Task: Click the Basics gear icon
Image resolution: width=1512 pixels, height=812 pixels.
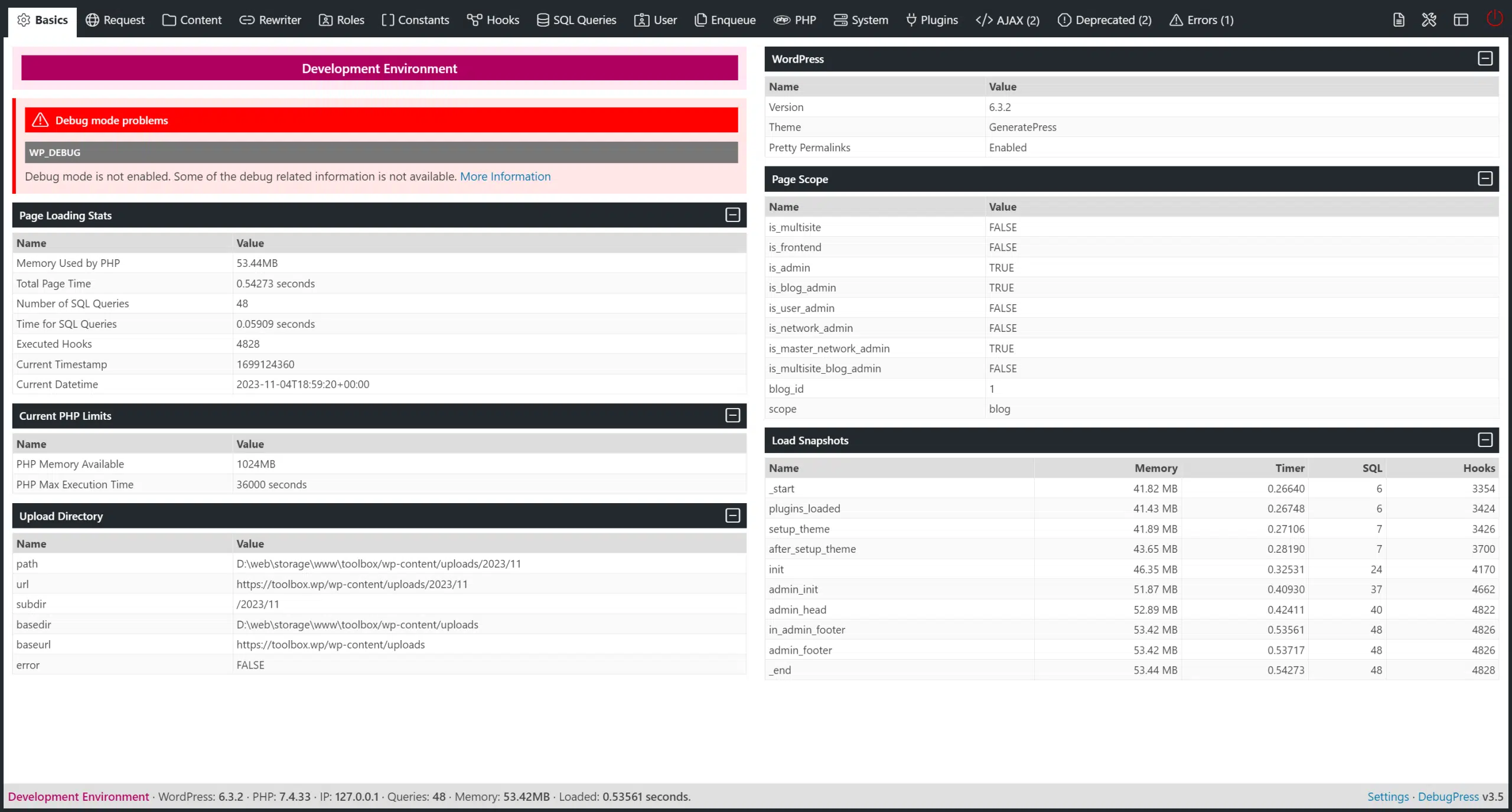Action: click(24, 20)
